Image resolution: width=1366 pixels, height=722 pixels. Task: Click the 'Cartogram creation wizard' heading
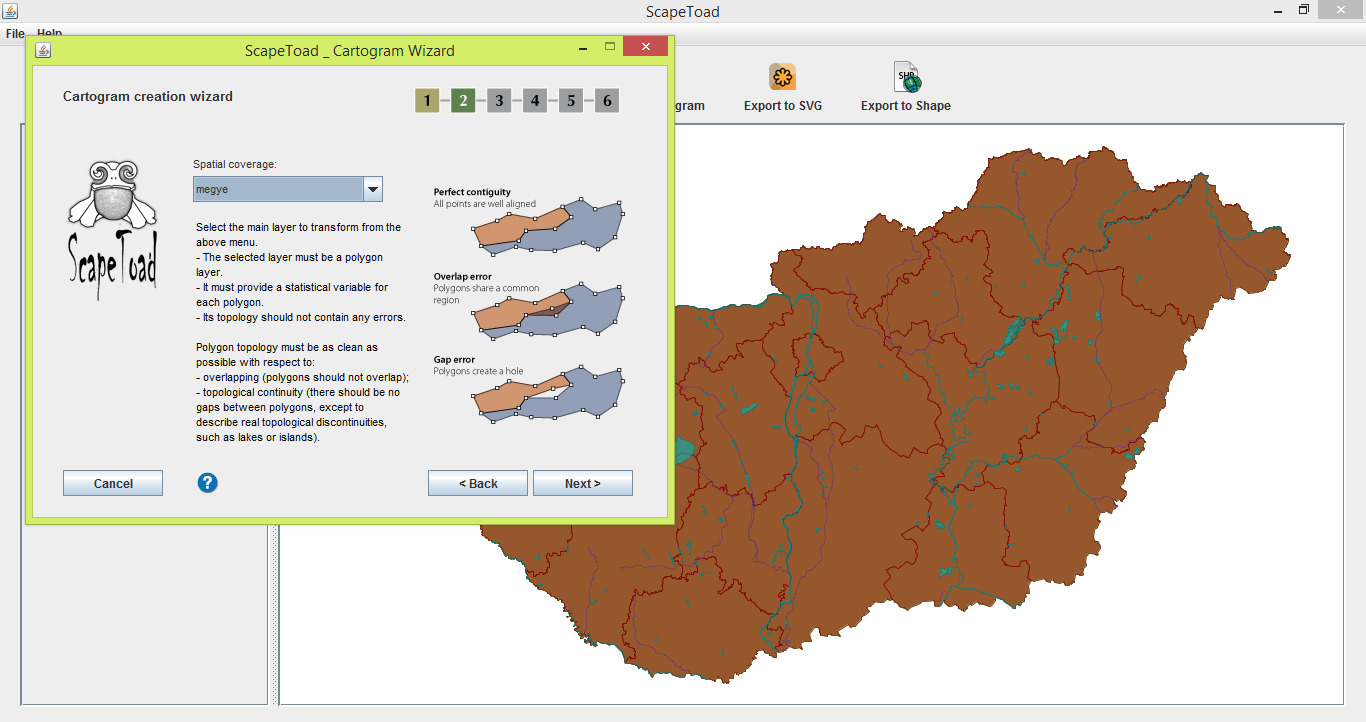[x=148, y=97]
